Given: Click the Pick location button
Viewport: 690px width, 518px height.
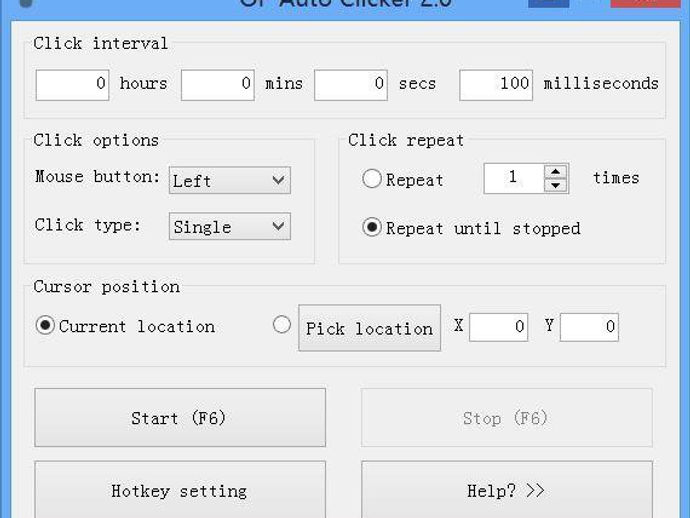Looking at the screenshot, I should coord(370,328).
